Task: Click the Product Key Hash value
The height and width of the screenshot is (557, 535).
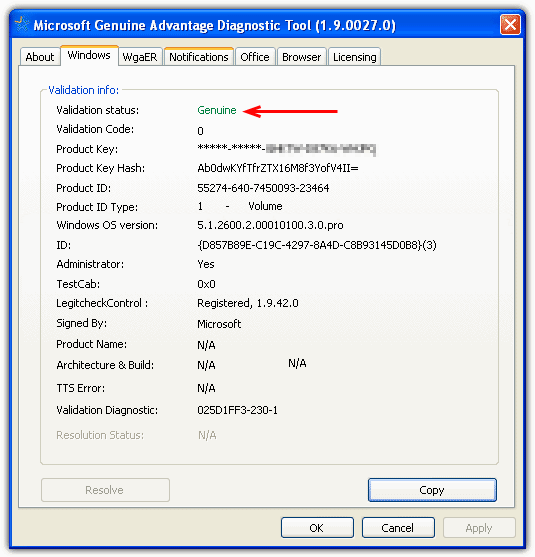Action: click(278, 168)
